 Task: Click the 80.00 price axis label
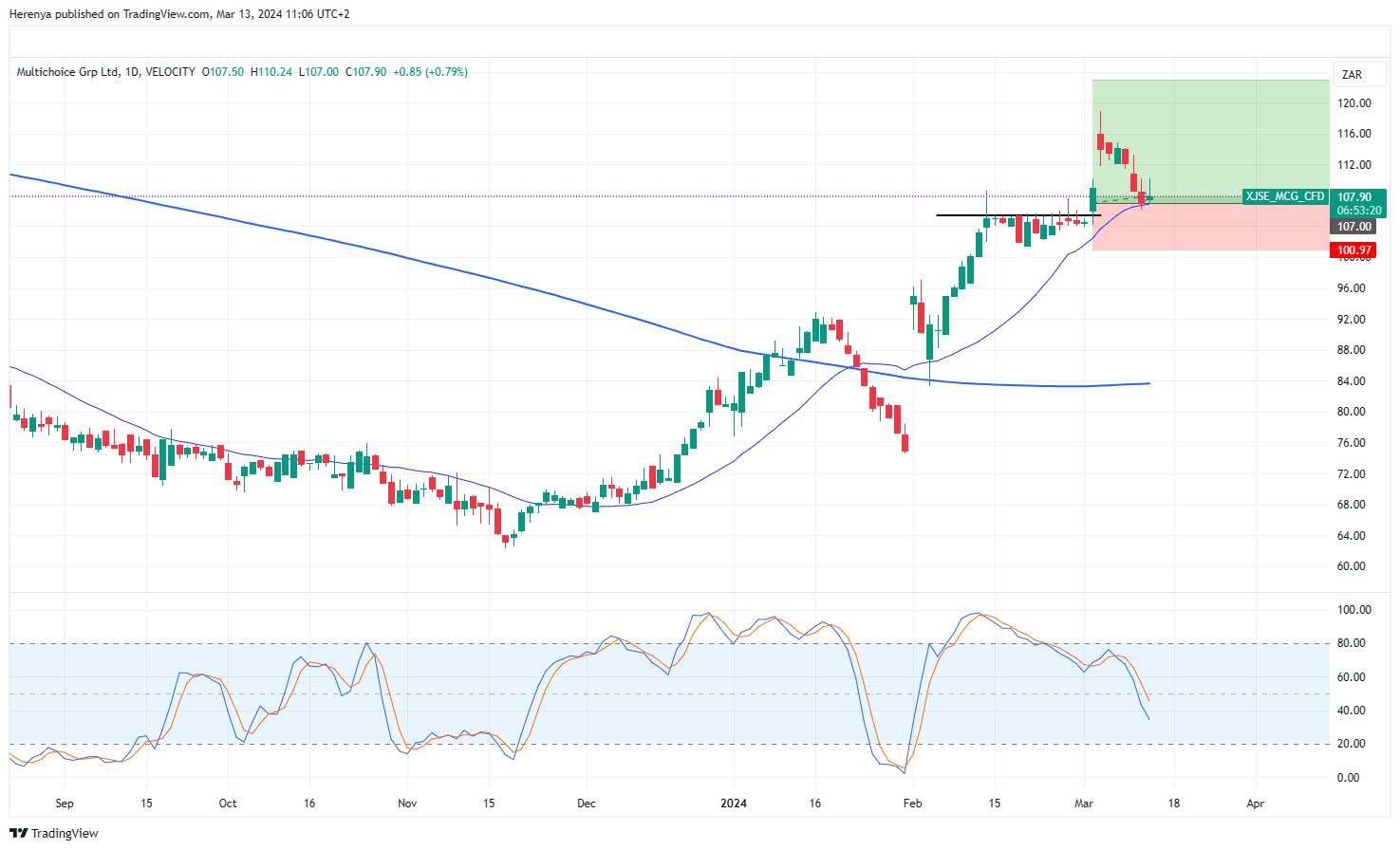(x=1352, y=412)
